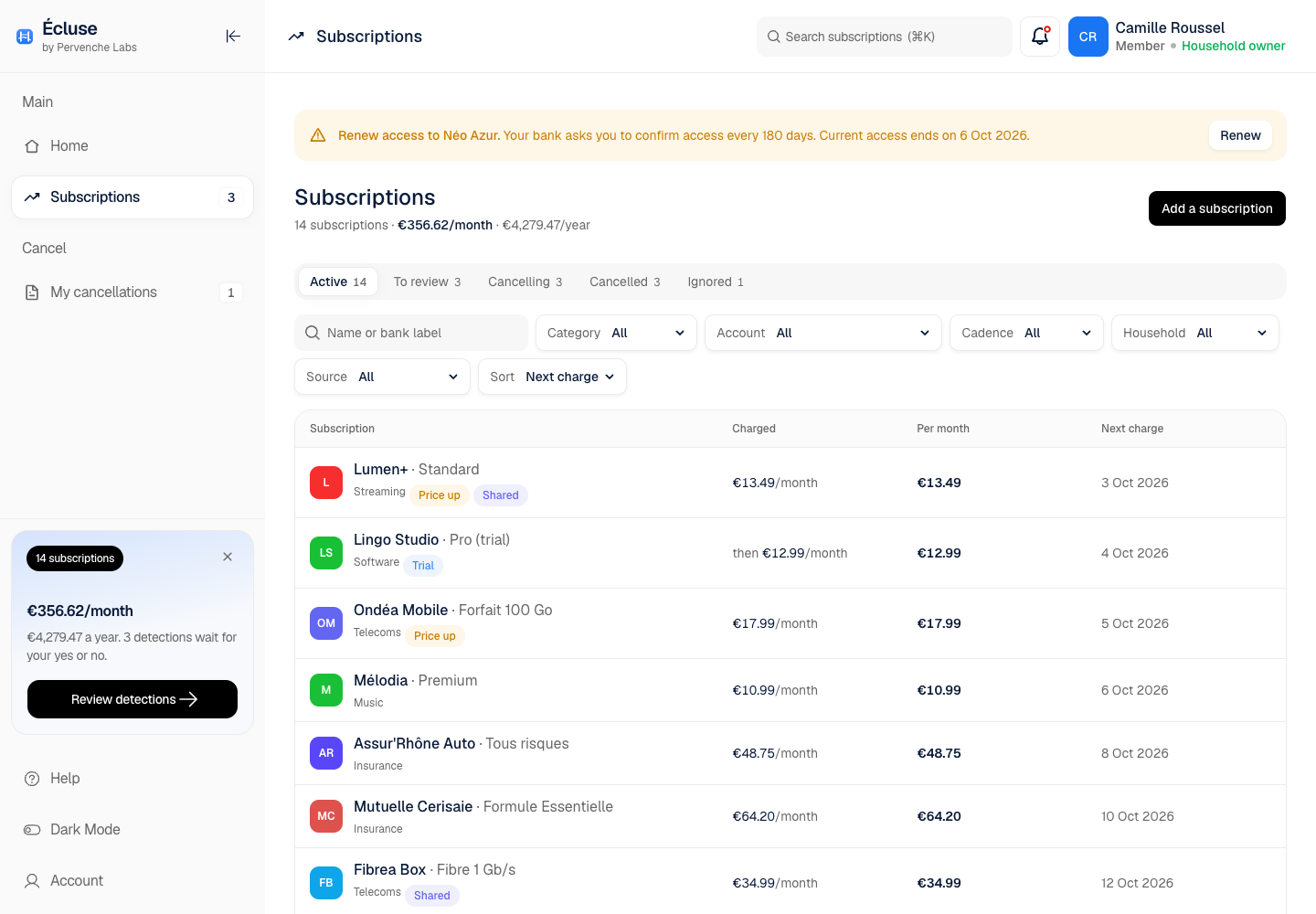The height and width of the screenshot is (914, 1316).
Task: Click Review detections button
Action: [x=133, y=699]
